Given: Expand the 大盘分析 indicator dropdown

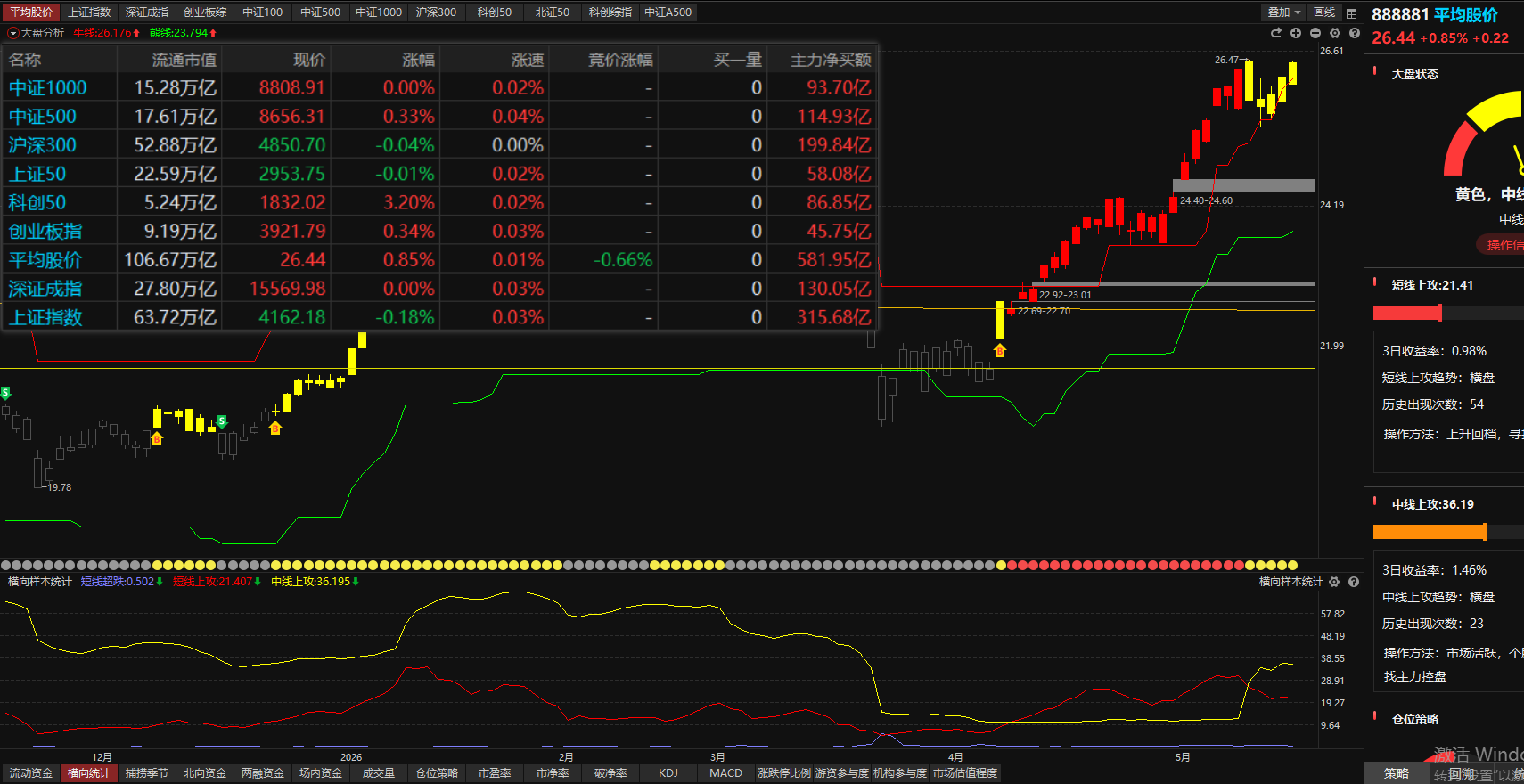Looking at the screenshot, I should (13, 33).
